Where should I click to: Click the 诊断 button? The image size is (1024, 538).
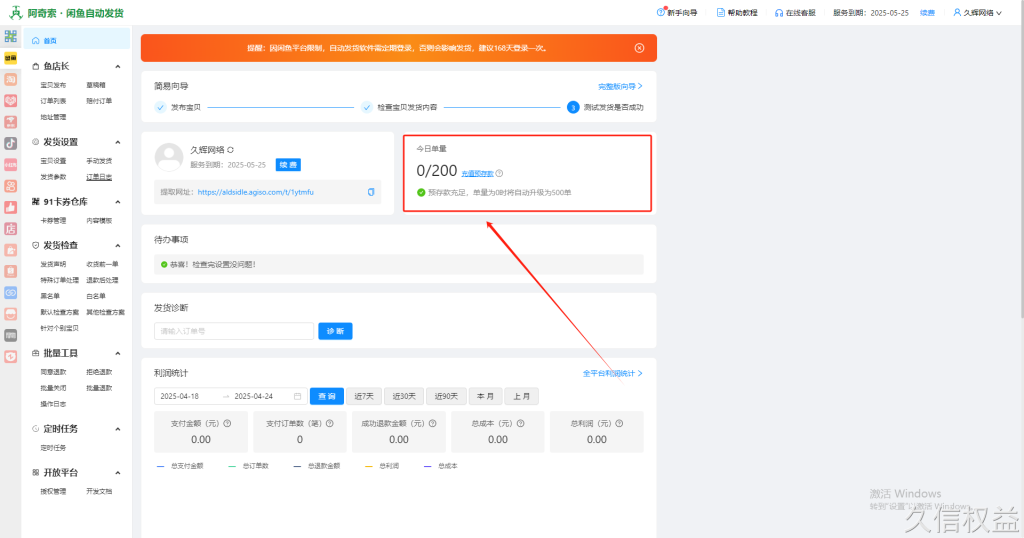pyautogui.click(x=336, y=331)
